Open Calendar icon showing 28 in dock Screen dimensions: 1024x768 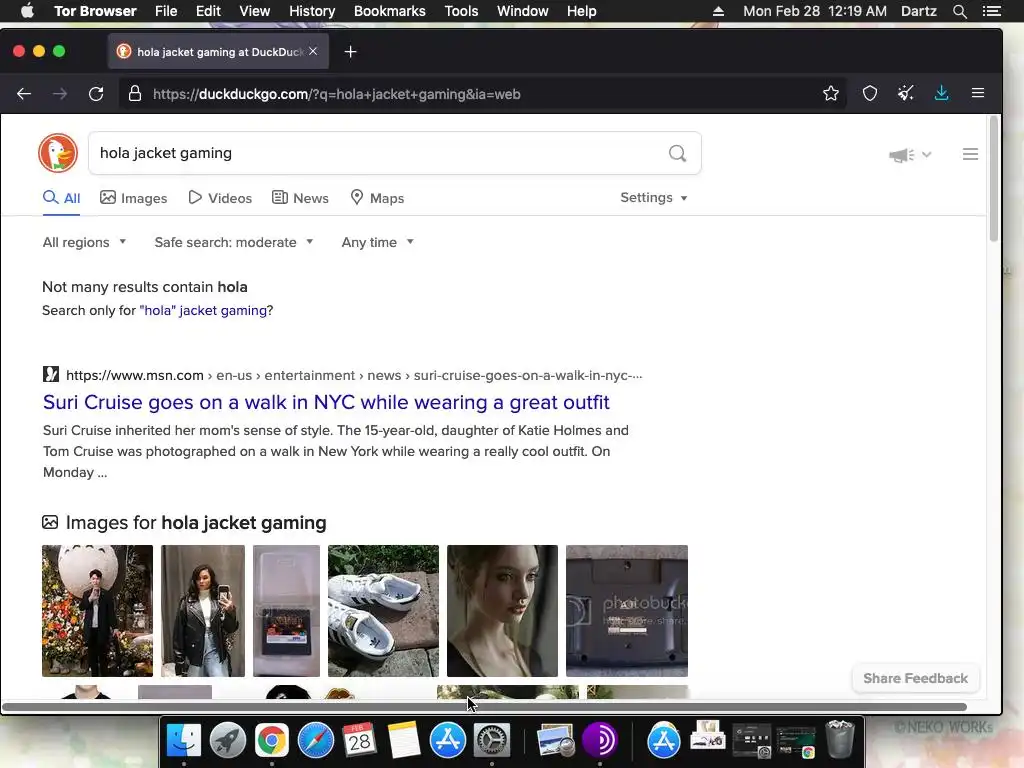[359, 740]
